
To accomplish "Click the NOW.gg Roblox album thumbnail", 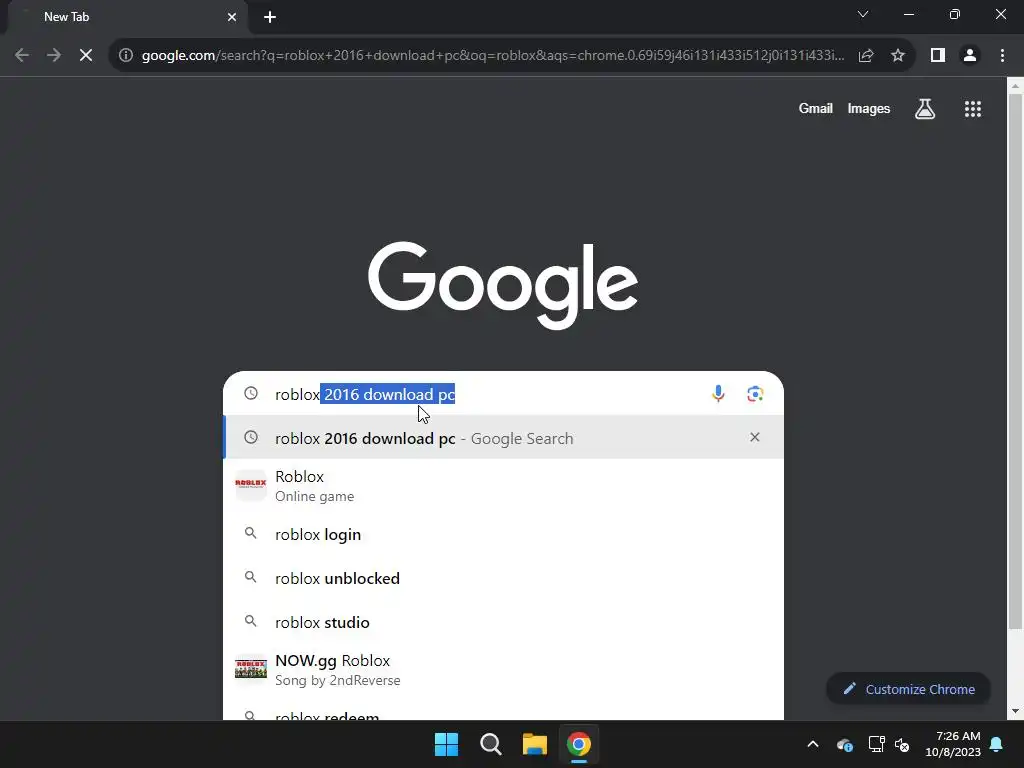I will pyautogui.click(x=251, y=669).
